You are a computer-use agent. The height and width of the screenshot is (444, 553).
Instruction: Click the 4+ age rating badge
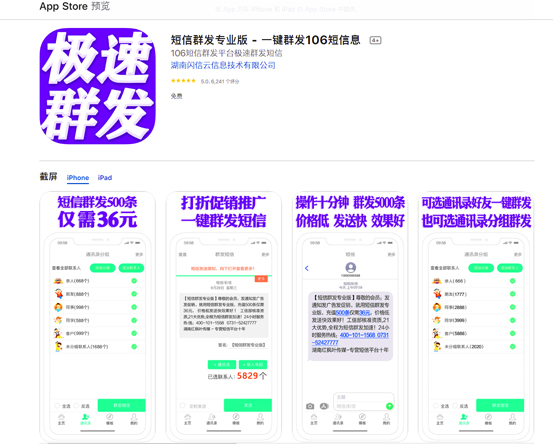[x=375, y=40]
